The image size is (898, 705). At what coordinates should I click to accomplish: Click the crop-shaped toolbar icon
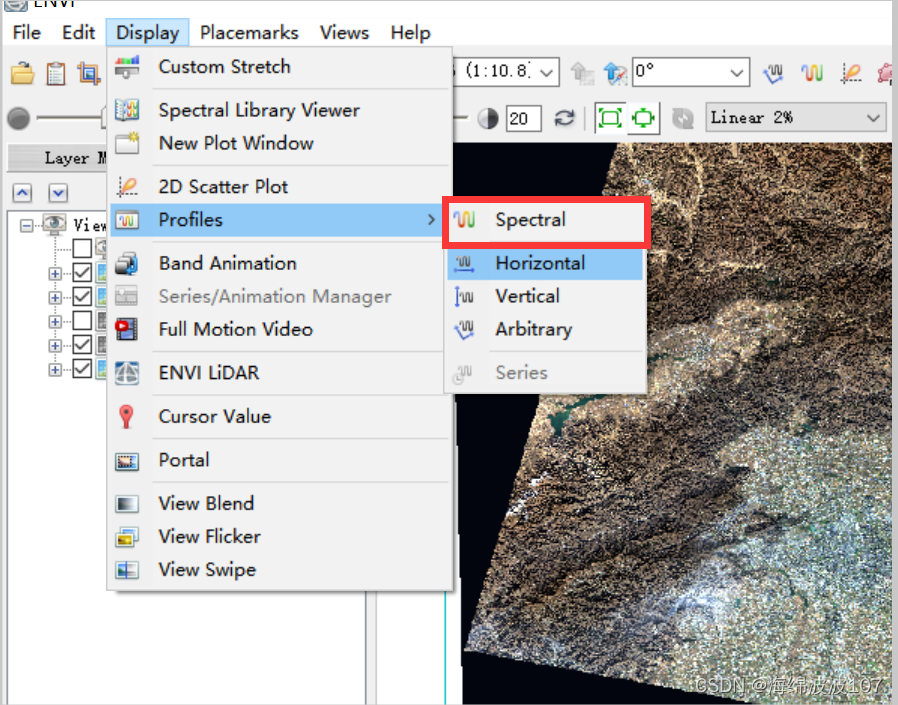tap(89, 74)
